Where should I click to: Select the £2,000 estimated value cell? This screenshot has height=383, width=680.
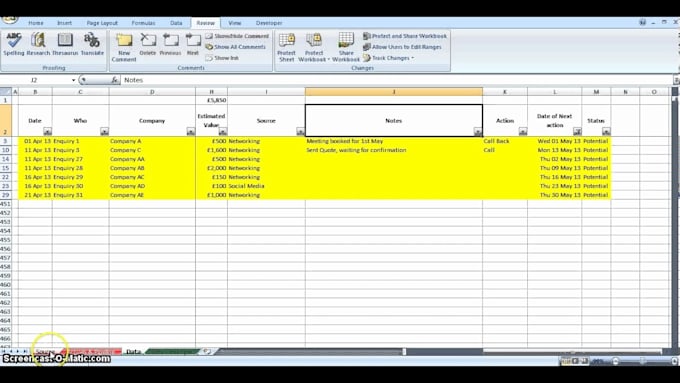pos(211,168)
